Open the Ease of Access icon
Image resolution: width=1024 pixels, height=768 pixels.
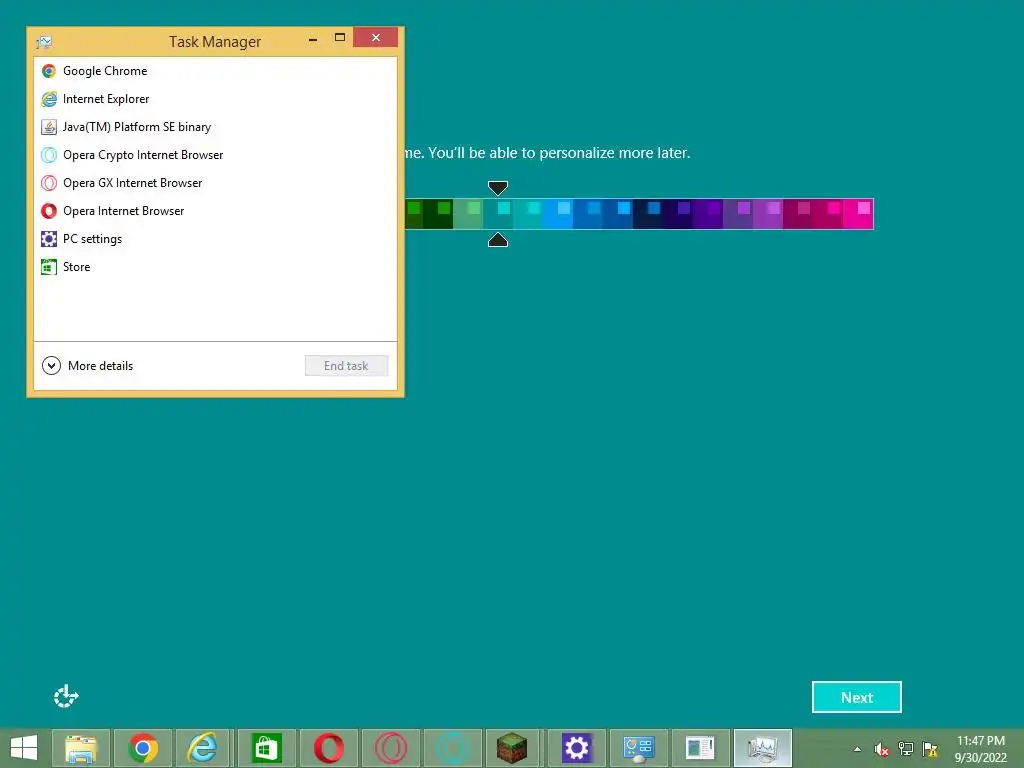pos(66,696)
